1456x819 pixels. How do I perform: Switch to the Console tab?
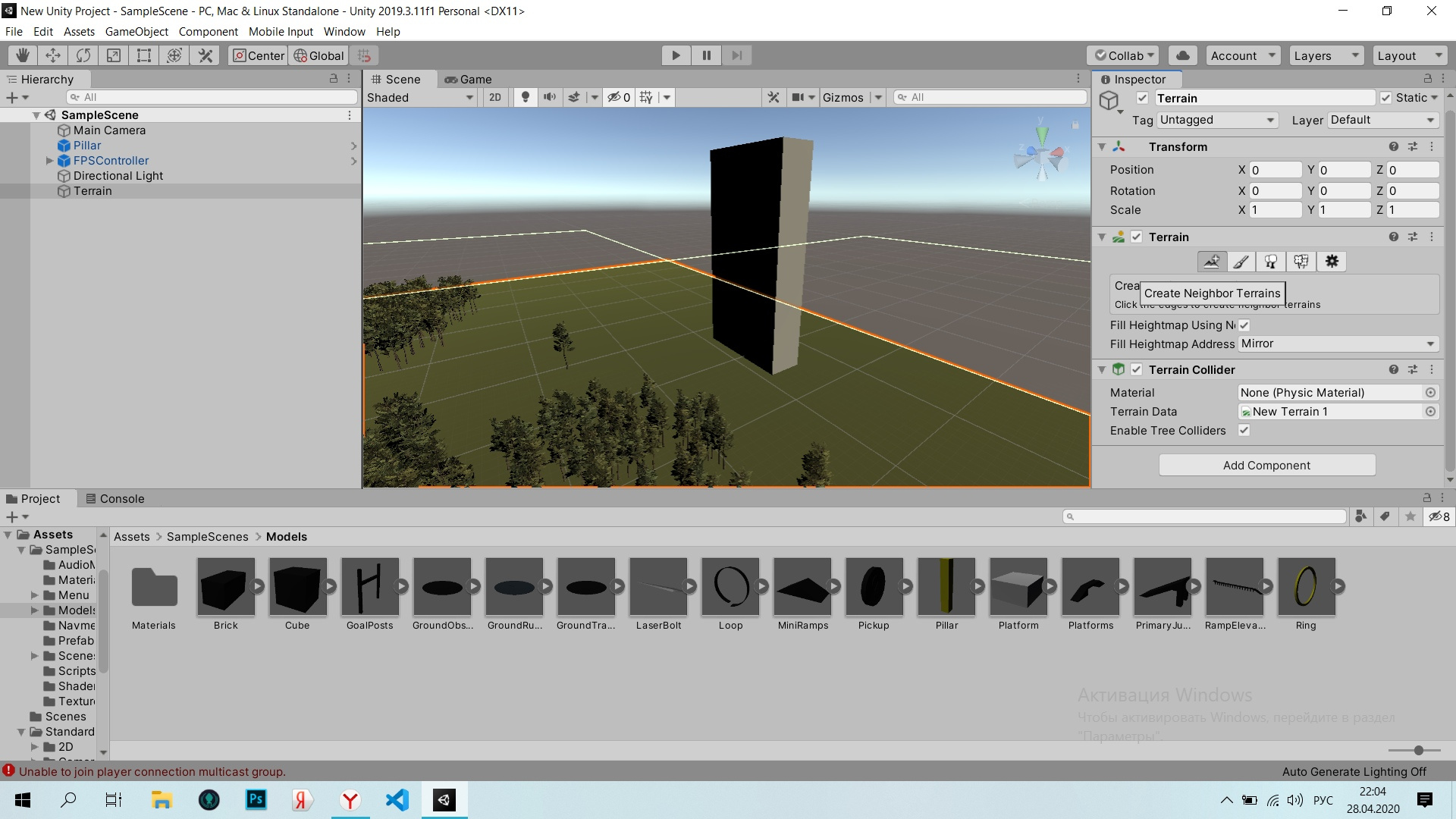pos(115,498)
